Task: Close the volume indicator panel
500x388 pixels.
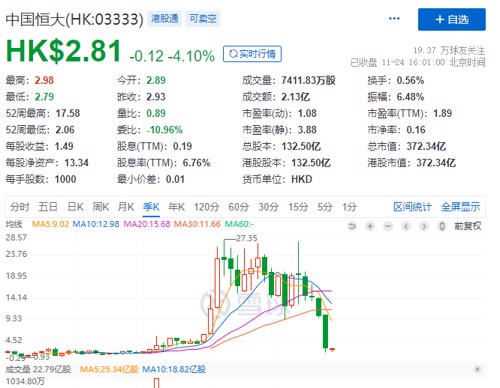Action: coord(477,369)
